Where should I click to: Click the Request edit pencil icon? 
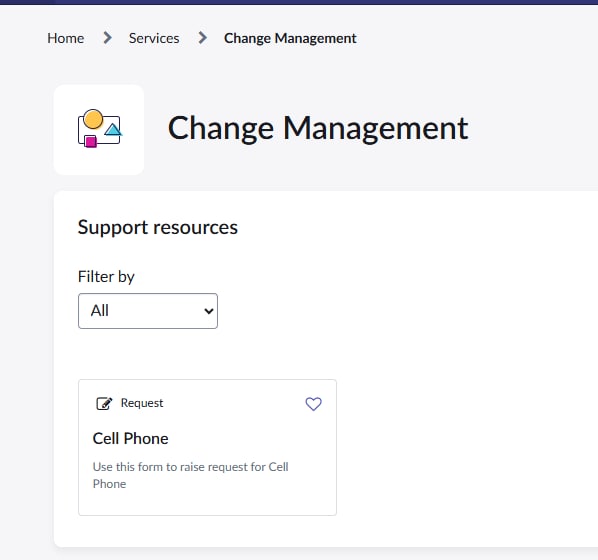[104, 403]
